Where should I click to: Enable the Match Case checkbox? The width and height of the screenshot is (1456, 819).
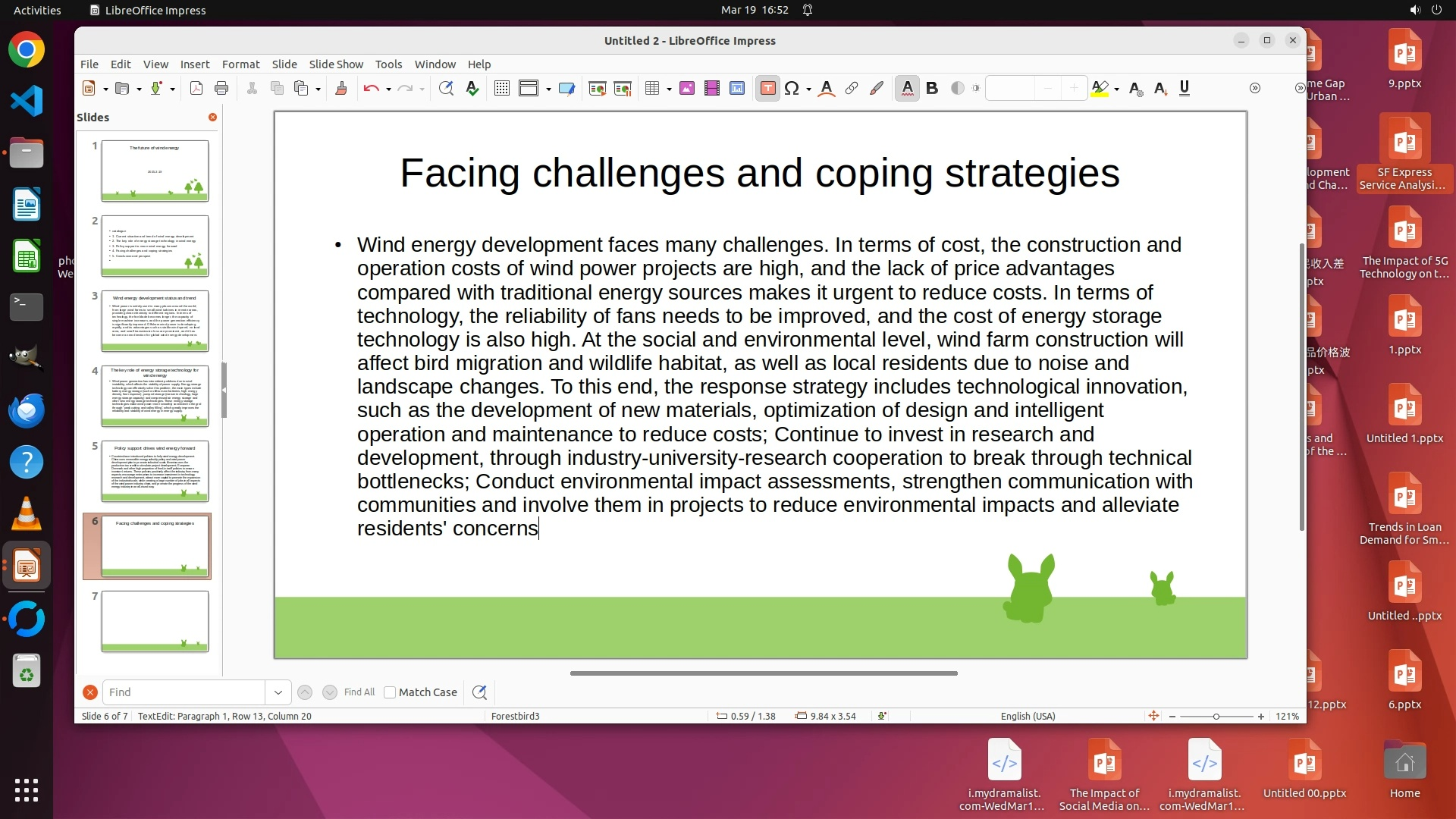[390, 692]
